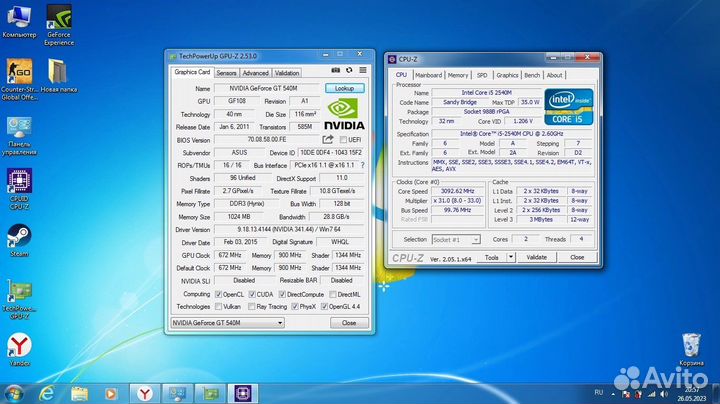Select the Recycle Bin (Корзина) icon
The image size is (720, 404).
click(x=691, y=349)
